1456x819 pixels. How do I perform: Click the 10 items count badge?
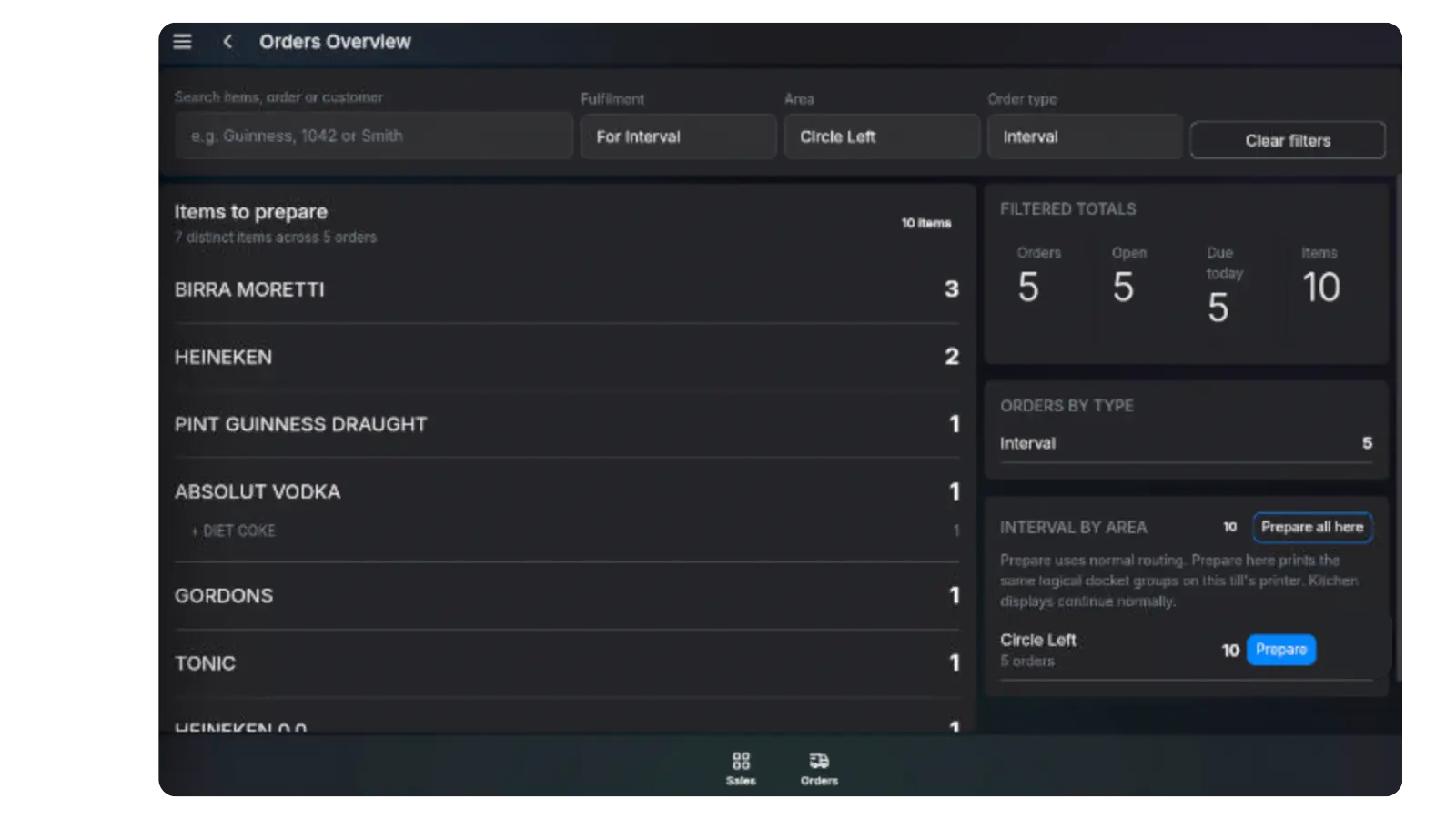pyautogui.click(x=926, y=223)
